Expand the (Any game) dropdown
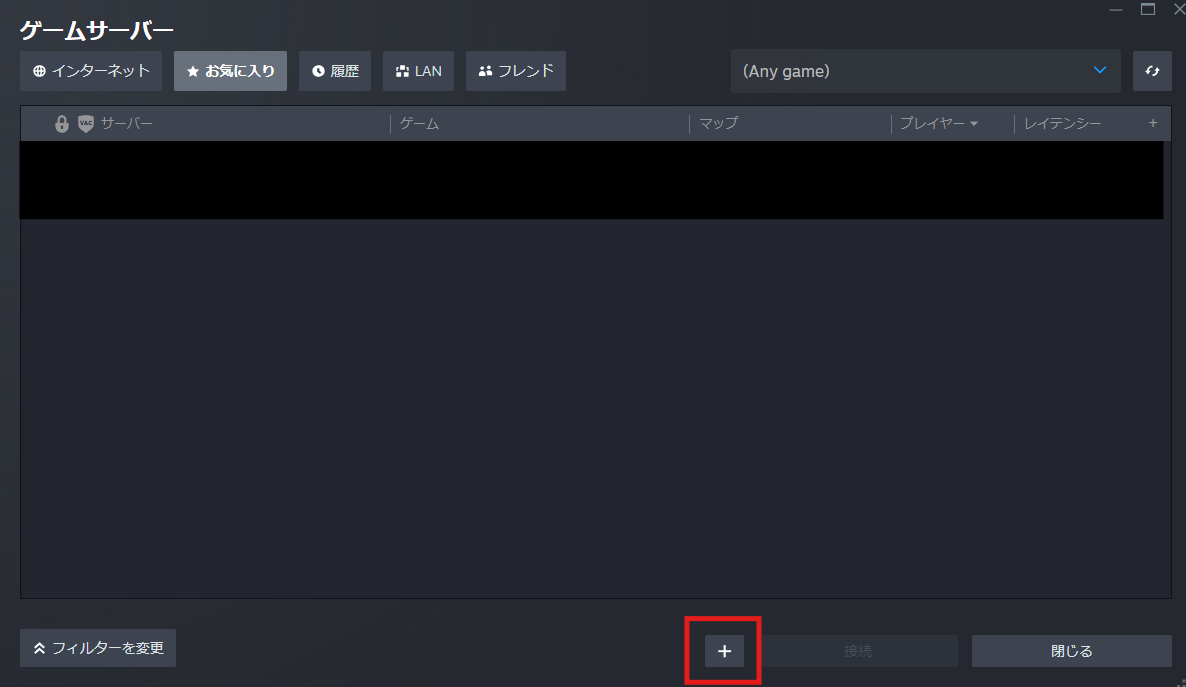This screenshot has width=1186, height=687. click(926, 71)
